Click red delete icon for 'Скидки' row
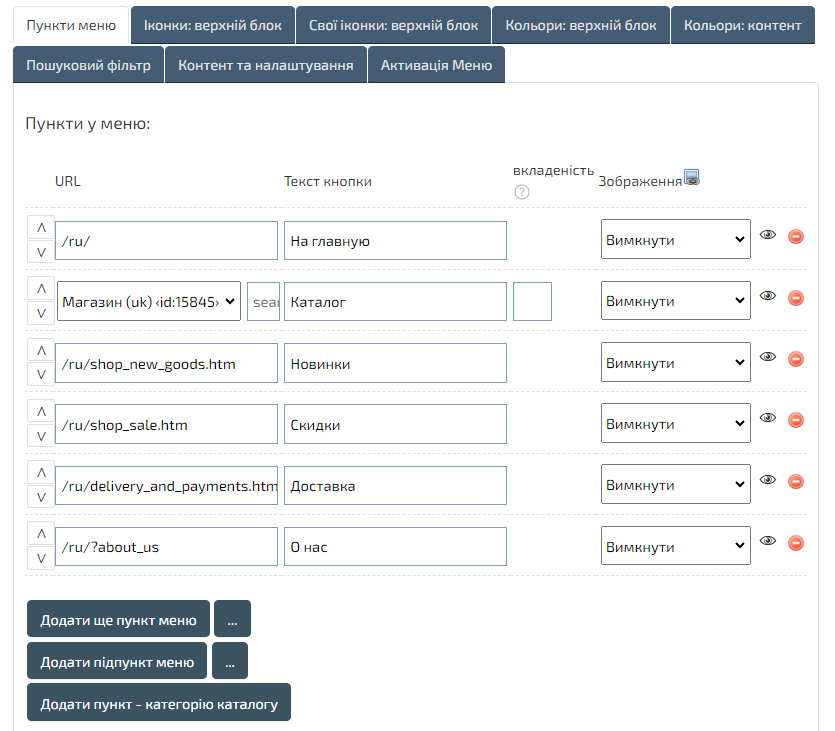Image resolution: width=835 pixels, height=731 pixels. point(796,421)
